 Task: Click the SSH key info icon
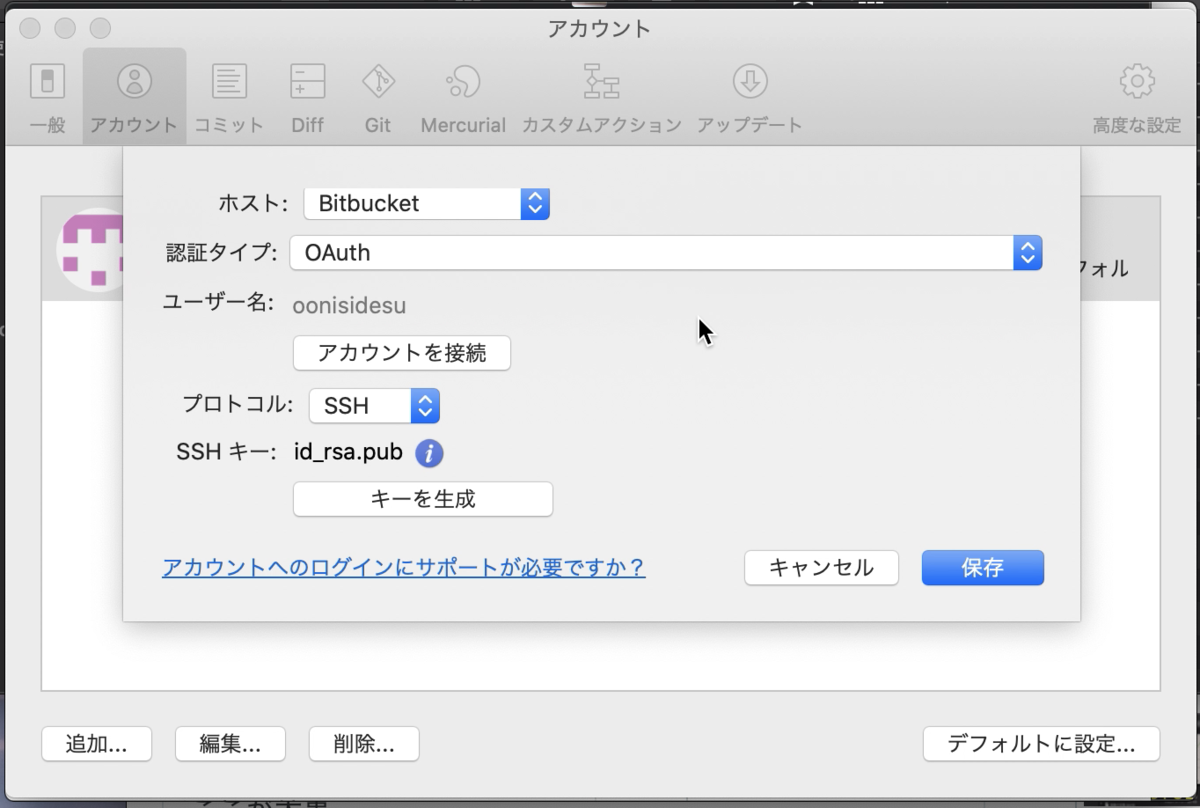(429, 453)
